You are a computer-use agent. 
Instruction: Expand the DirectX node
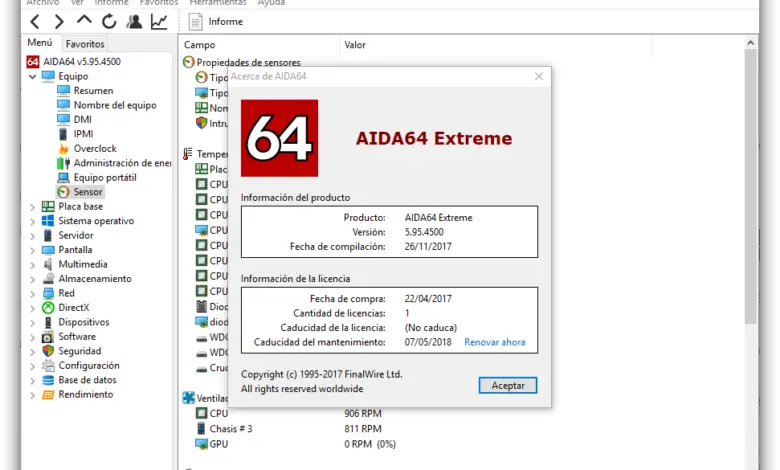(x=32, y=308)
